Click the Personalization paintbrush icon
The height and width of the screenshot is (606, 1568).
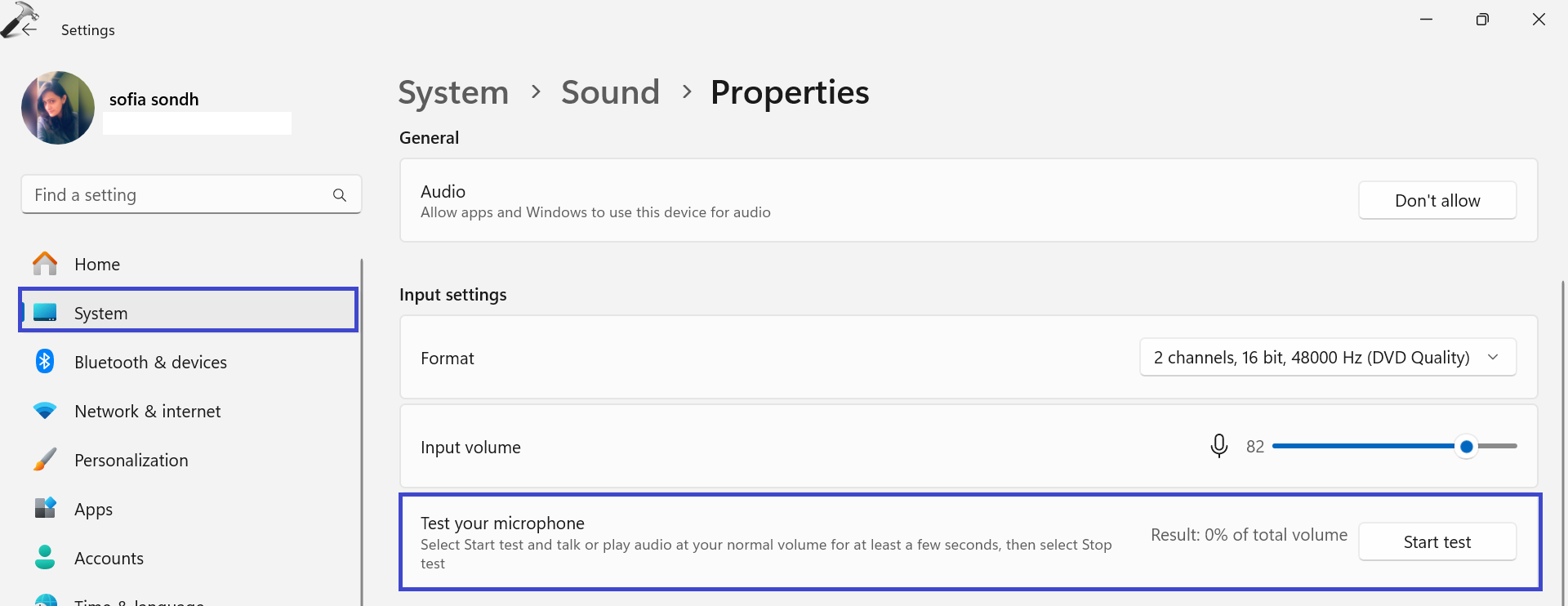[45, 460]
